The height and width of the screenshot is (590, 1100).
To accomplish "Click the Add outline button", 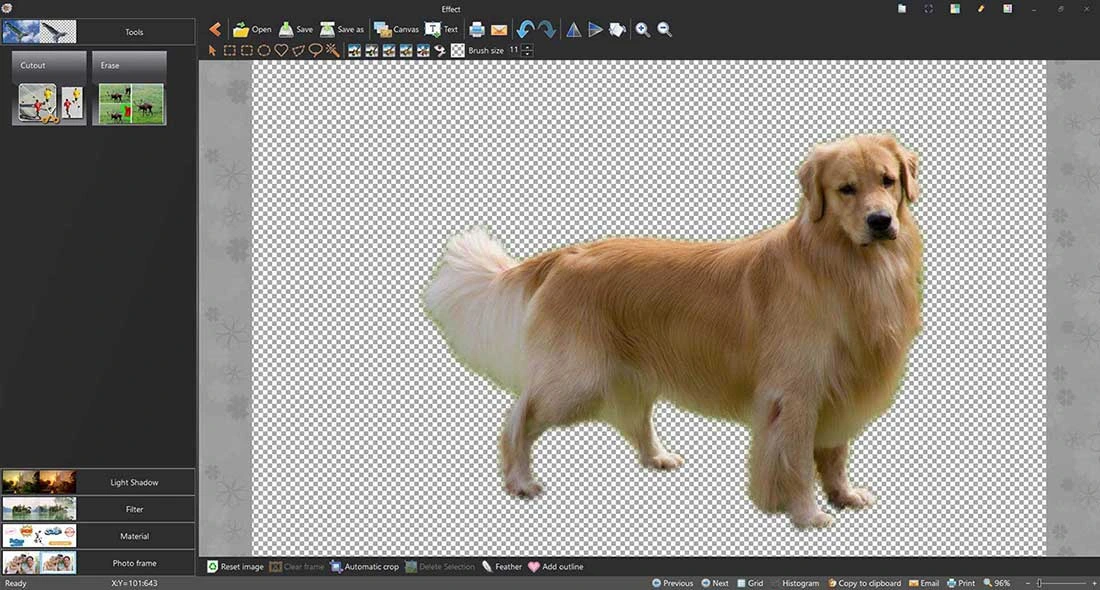I will tap(556, 567).
